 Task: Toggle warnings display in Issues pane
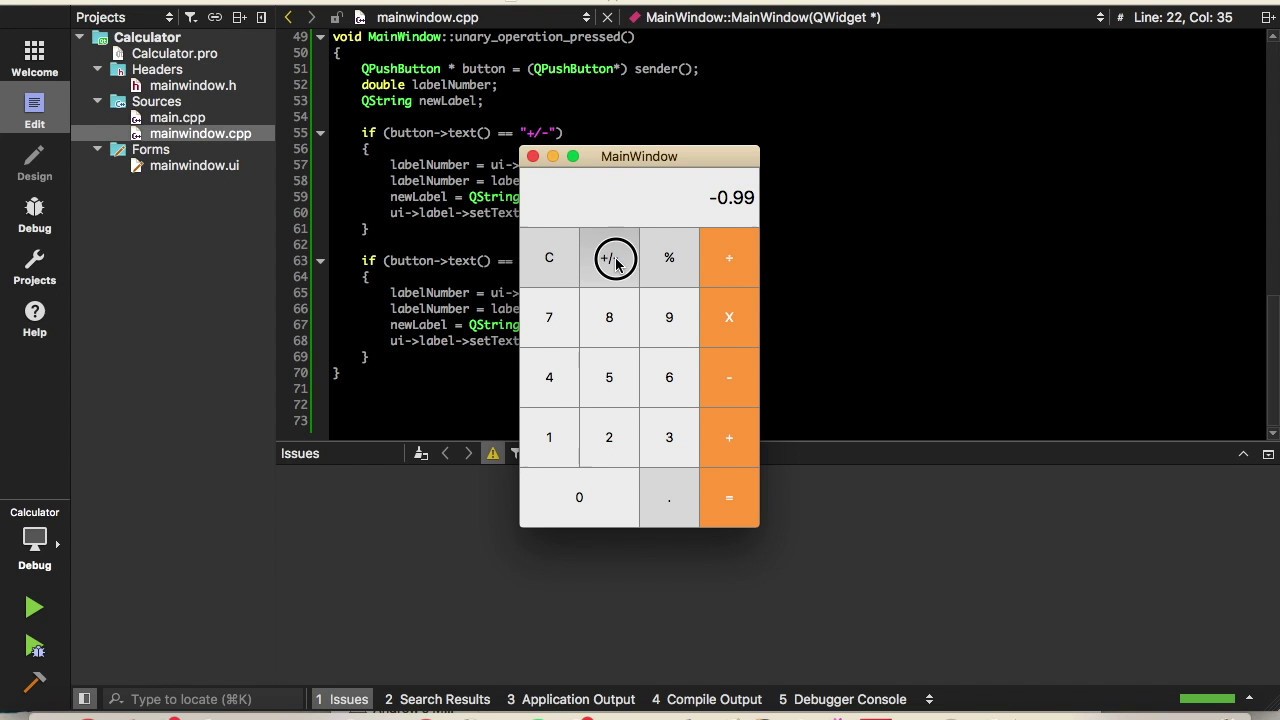[493, 454]
